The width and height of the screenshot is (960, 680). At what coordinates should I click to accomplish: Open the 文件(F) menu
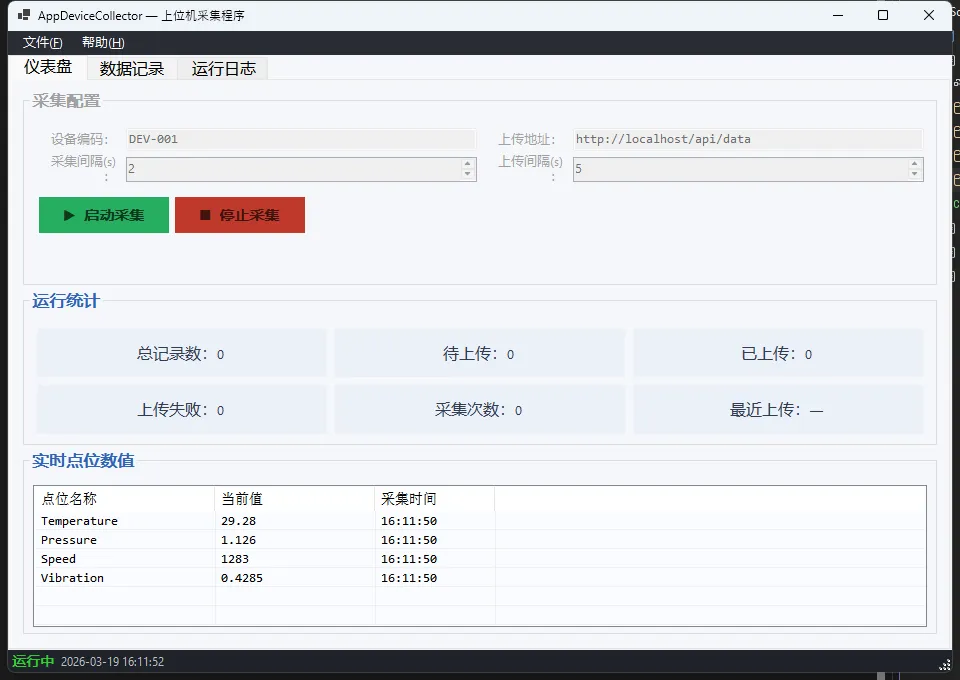(x=42, y=43)
